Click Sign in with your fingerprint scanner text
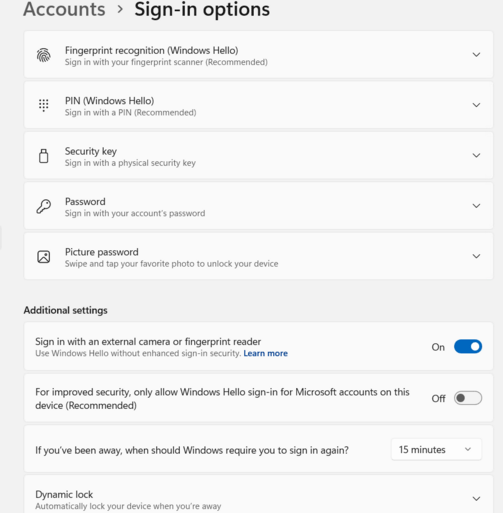The width and height of the screenshot is (503, 513). coord(166,62)
